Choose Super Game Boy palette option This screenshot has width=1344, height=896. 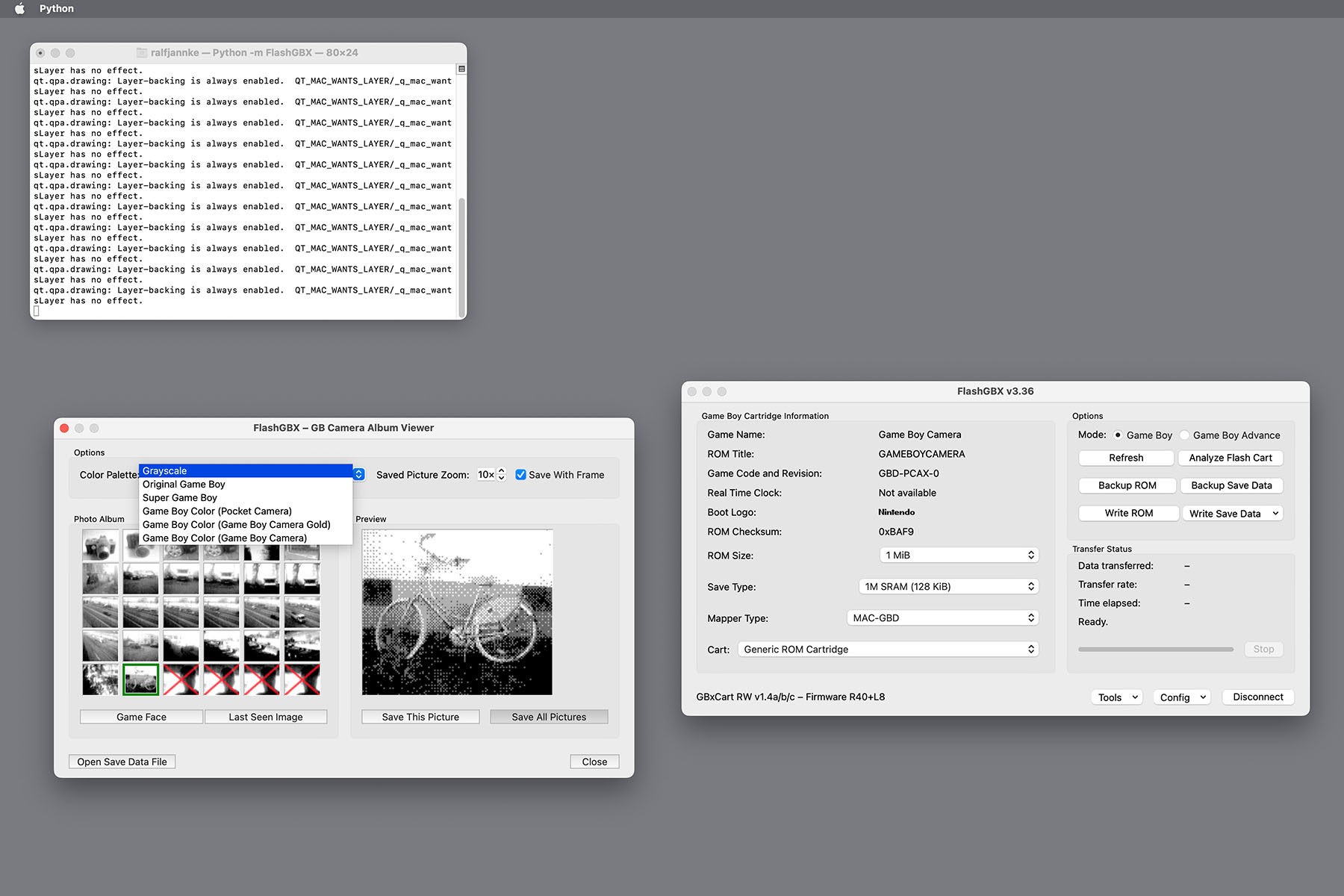click(x=180, y=498)
